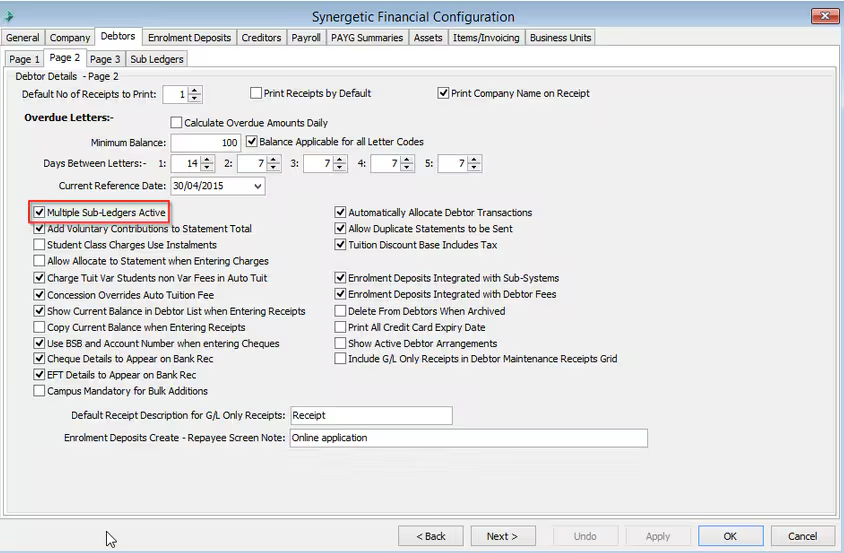844x553 pixels.
Task: Close the Financial Configuration window
Action: pyautogui.click(x=825, y=16)
